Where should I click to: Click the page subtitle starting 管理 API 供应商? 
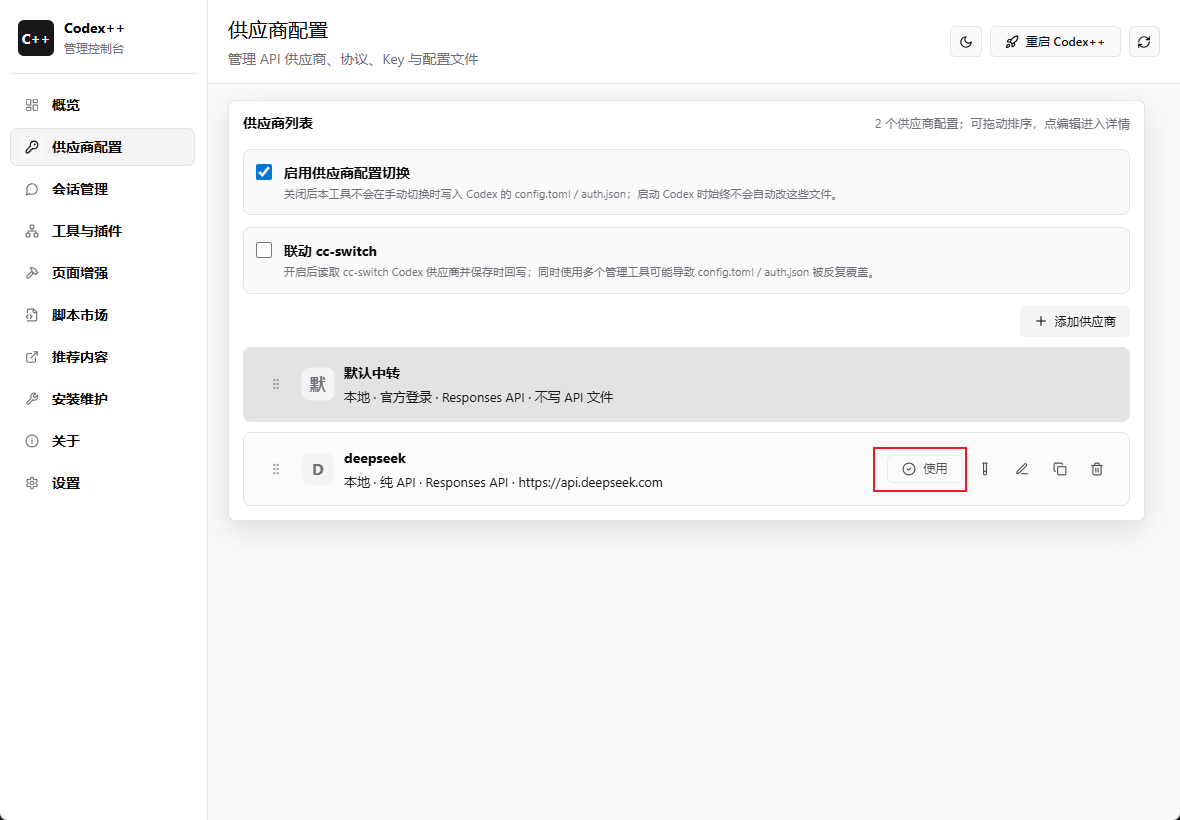353,59
